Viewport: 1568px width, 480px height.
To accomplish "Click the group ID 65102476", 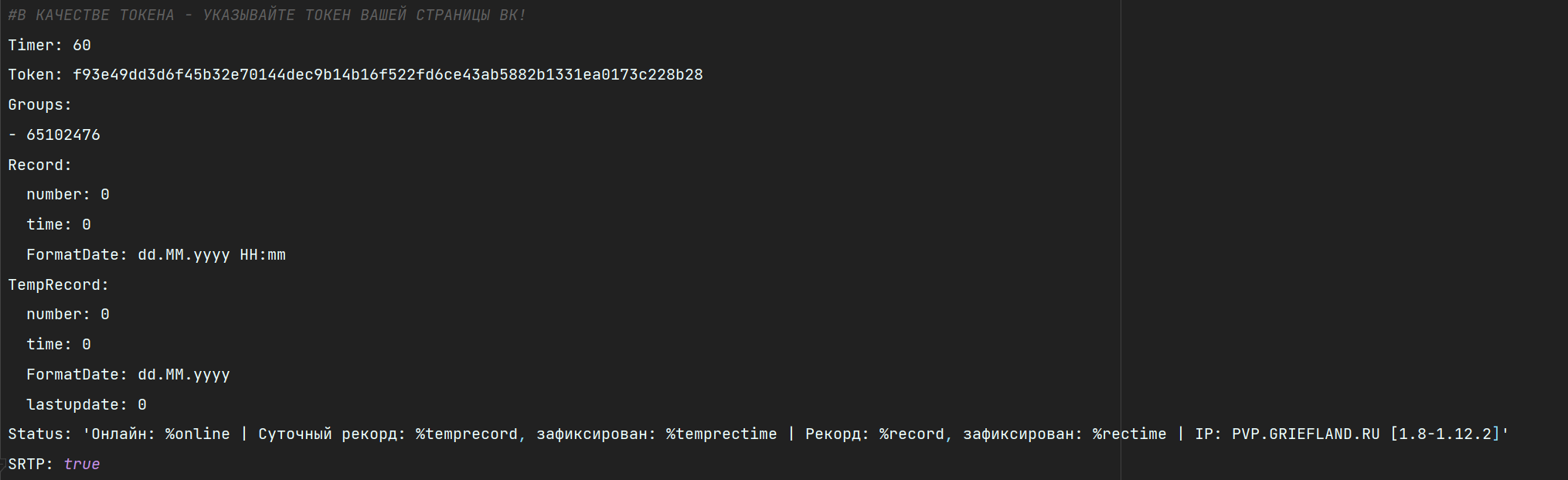I will pos(63,135).
